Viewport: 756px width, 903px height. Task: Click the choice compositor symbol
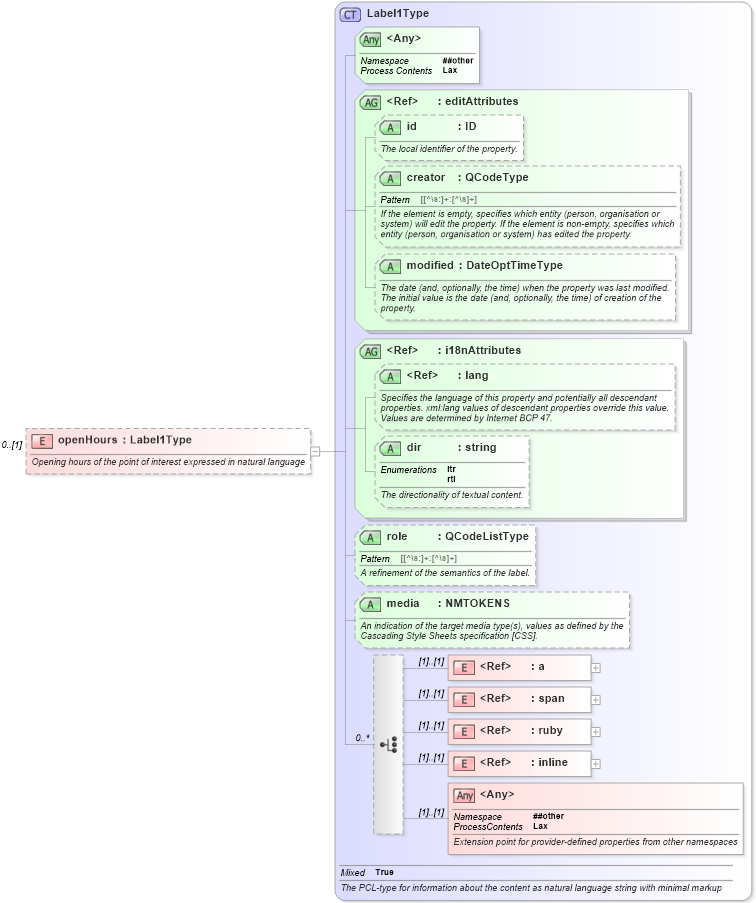coord(389,745)
